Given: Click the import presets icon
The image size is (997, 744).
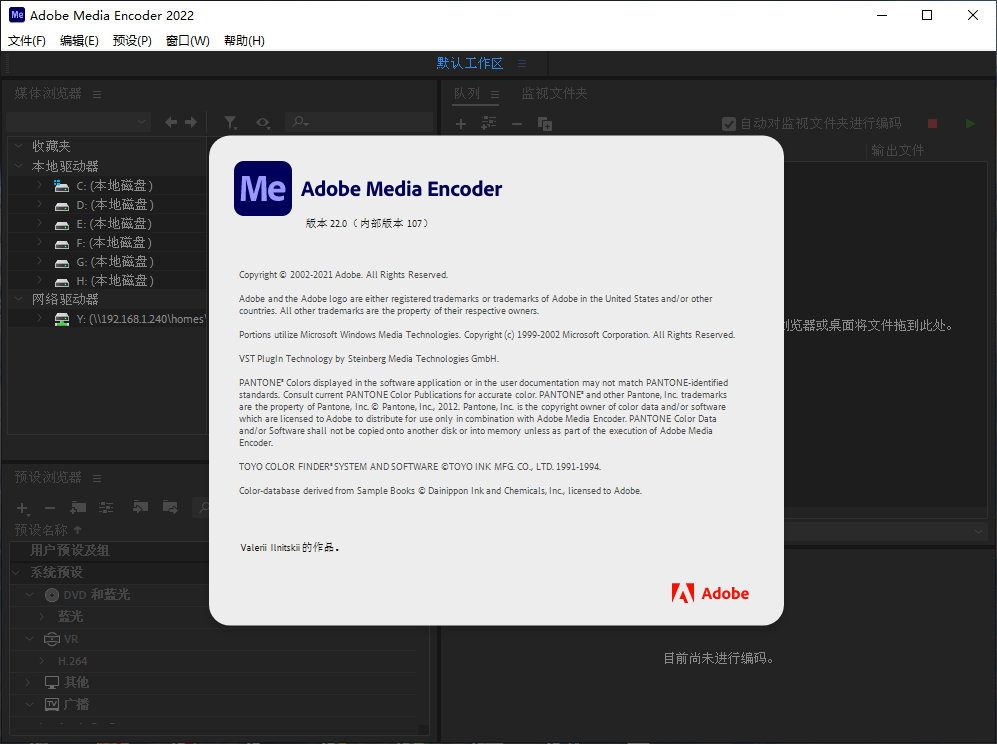Looking at the screenshot, I should point(140,507).
